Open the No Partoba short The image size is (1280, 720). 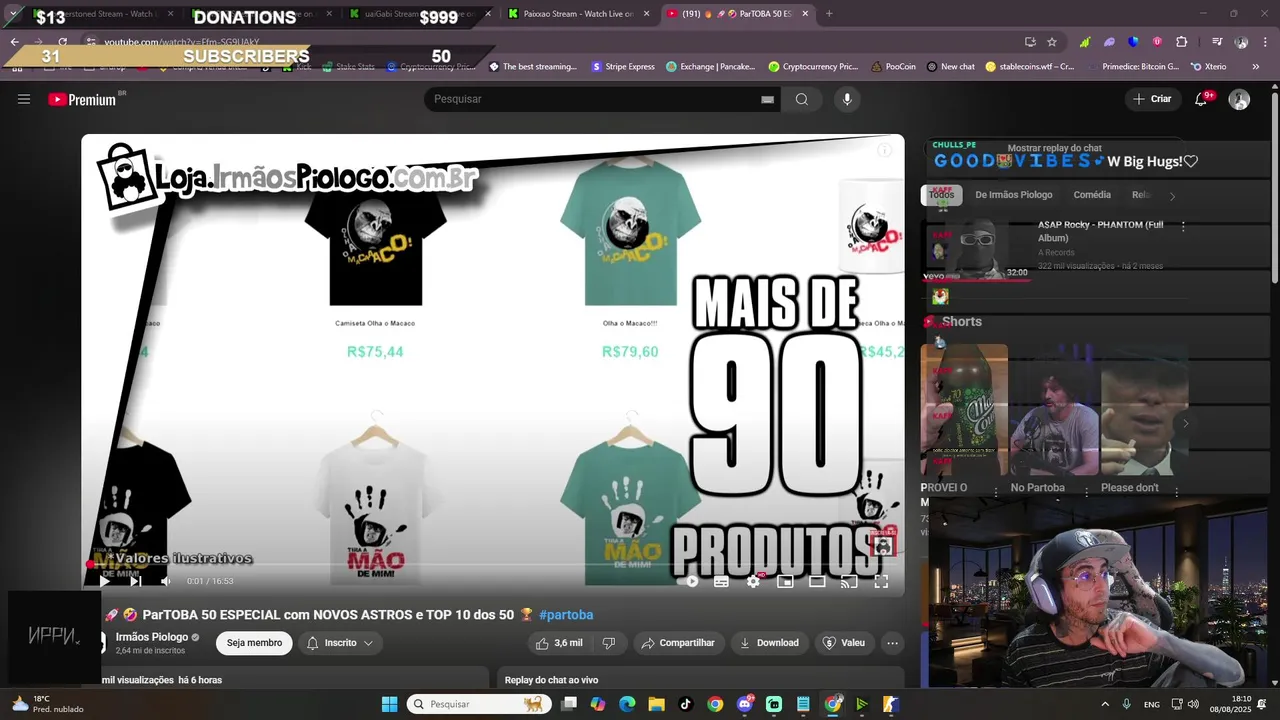click(x=1053, y=410)
